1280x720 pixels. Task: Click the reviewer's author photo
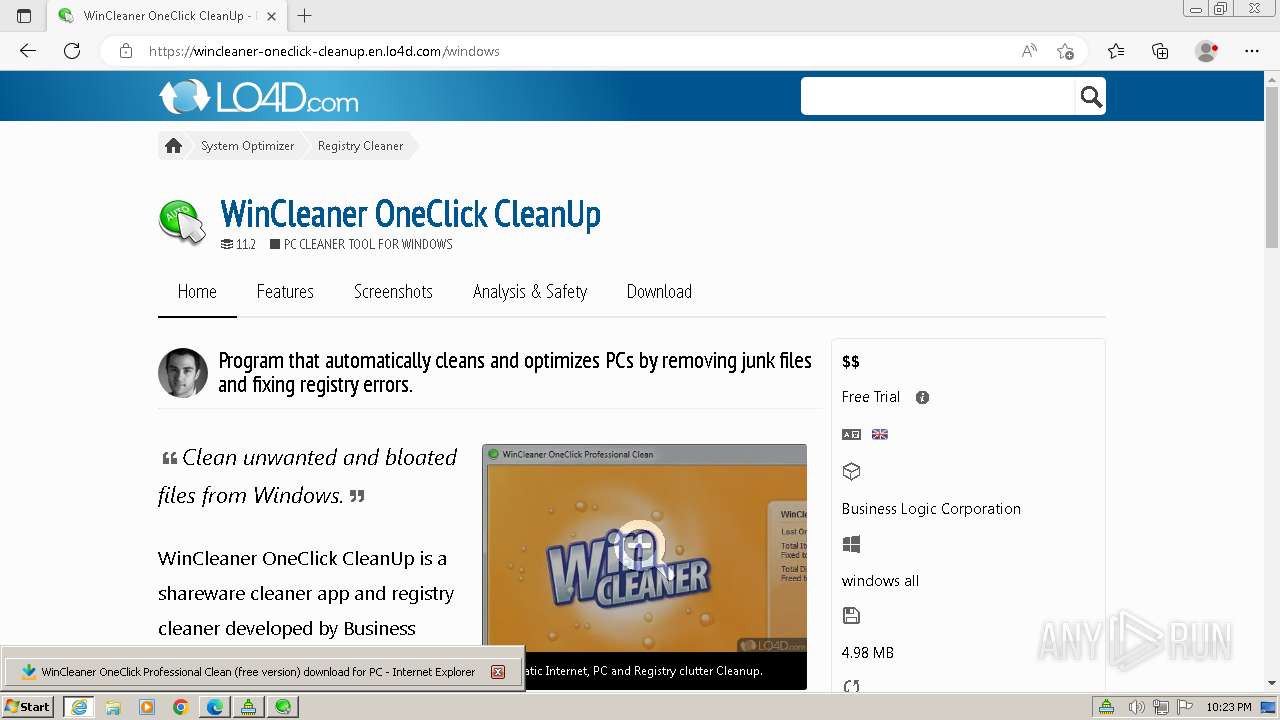[183, 373]
